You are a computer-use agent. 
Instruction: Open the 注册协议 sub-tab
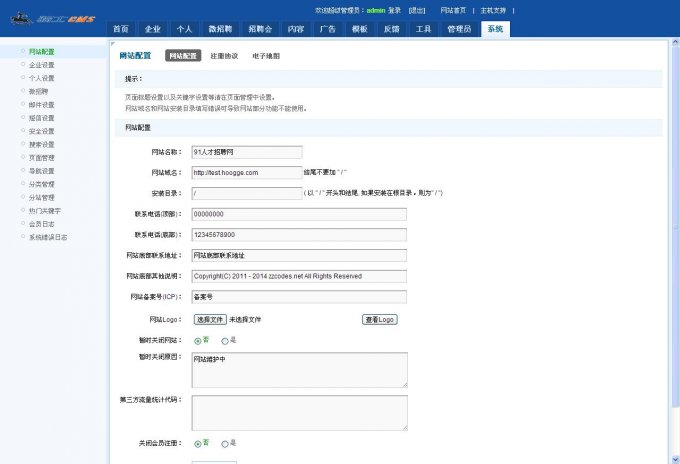[224, 56]
